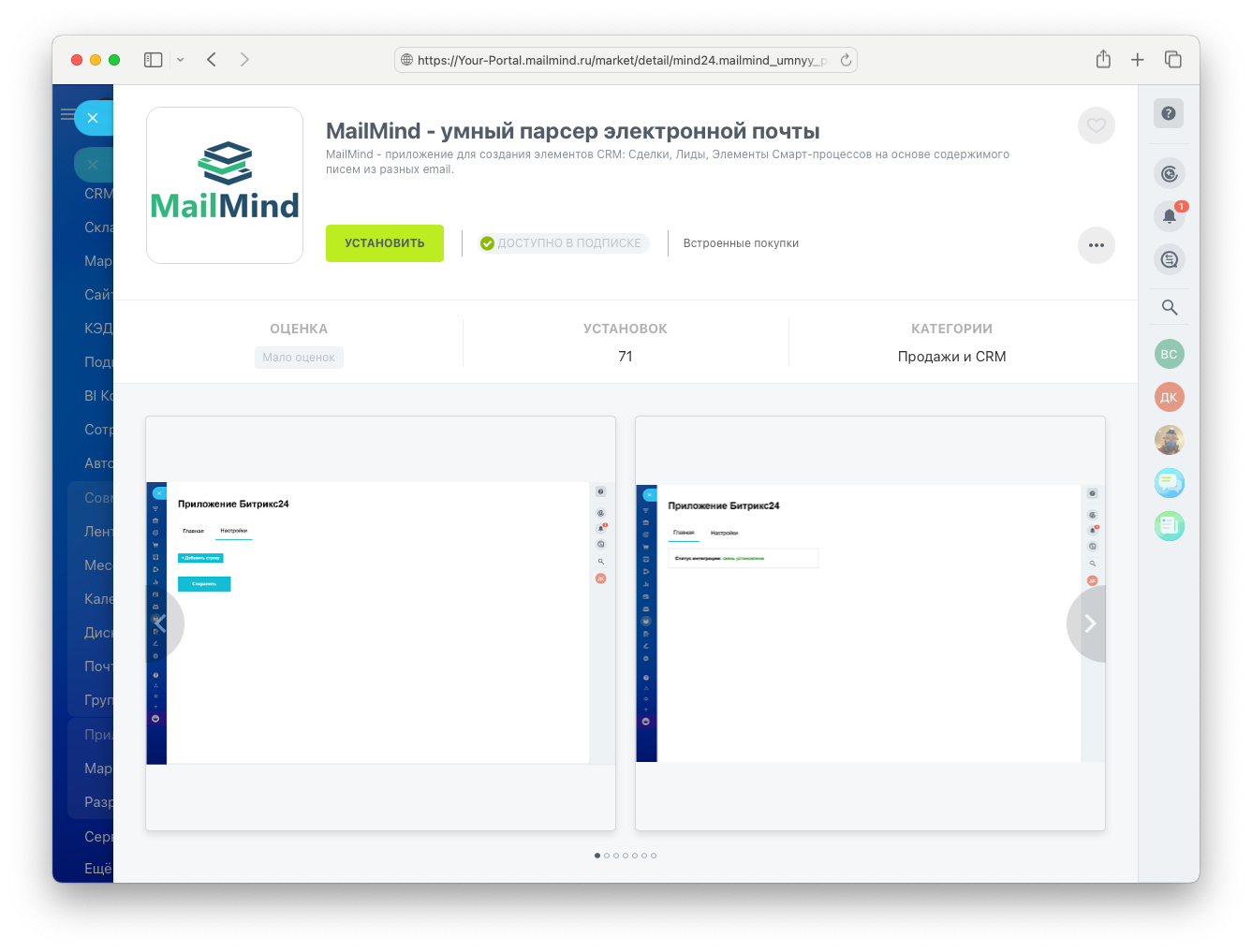Show previous screenshot with left arrow

(162, 623)
